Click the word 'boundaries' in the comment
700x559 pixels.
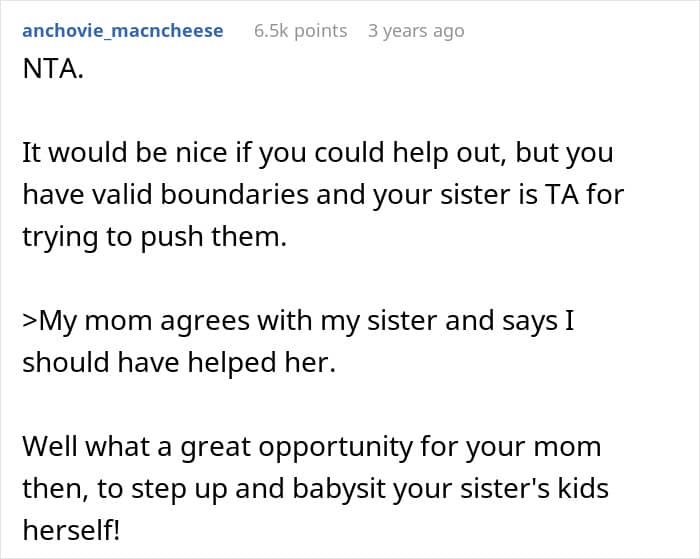234,195
